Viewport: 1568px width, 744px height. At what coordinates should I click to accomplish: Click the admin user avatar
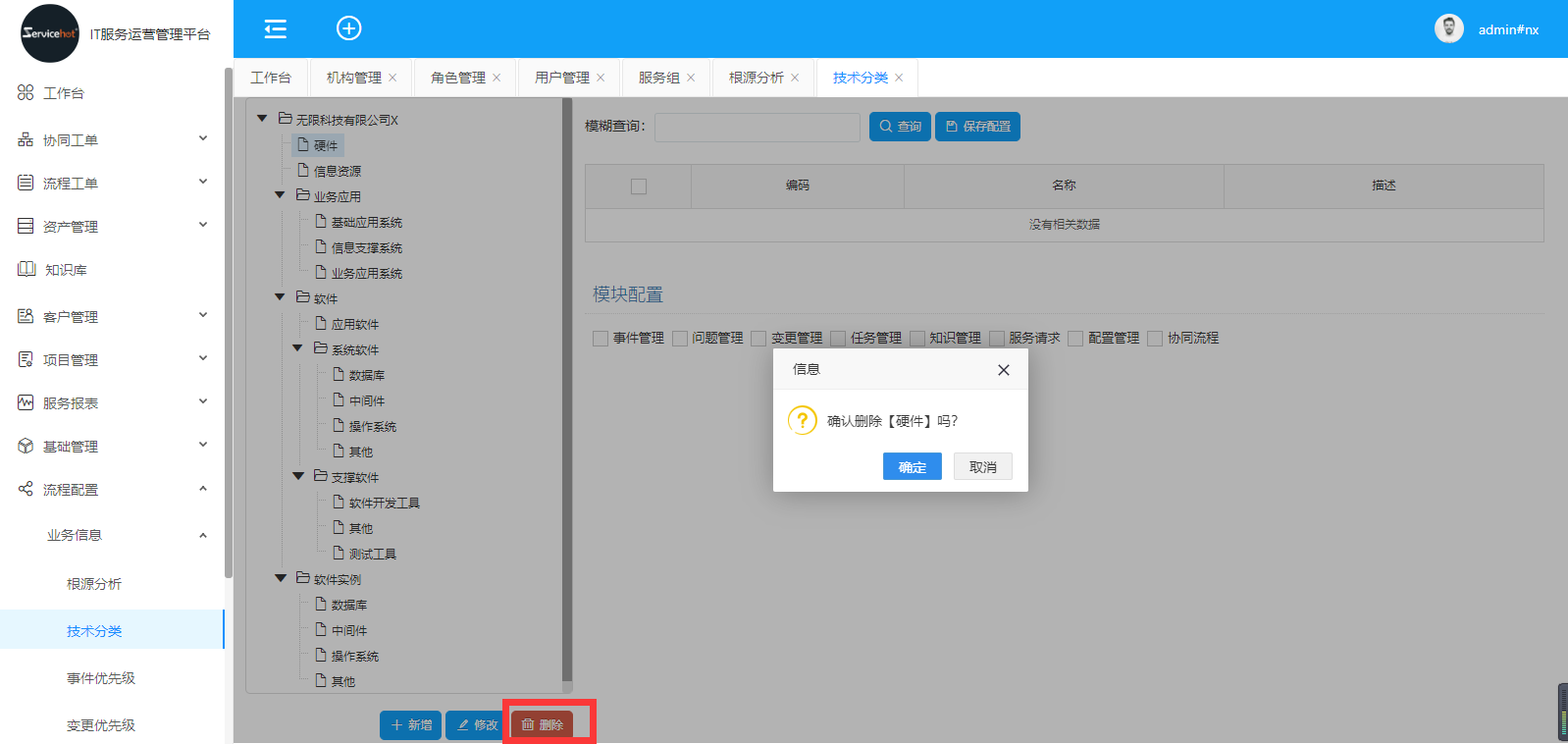(x=1448, y=29)
